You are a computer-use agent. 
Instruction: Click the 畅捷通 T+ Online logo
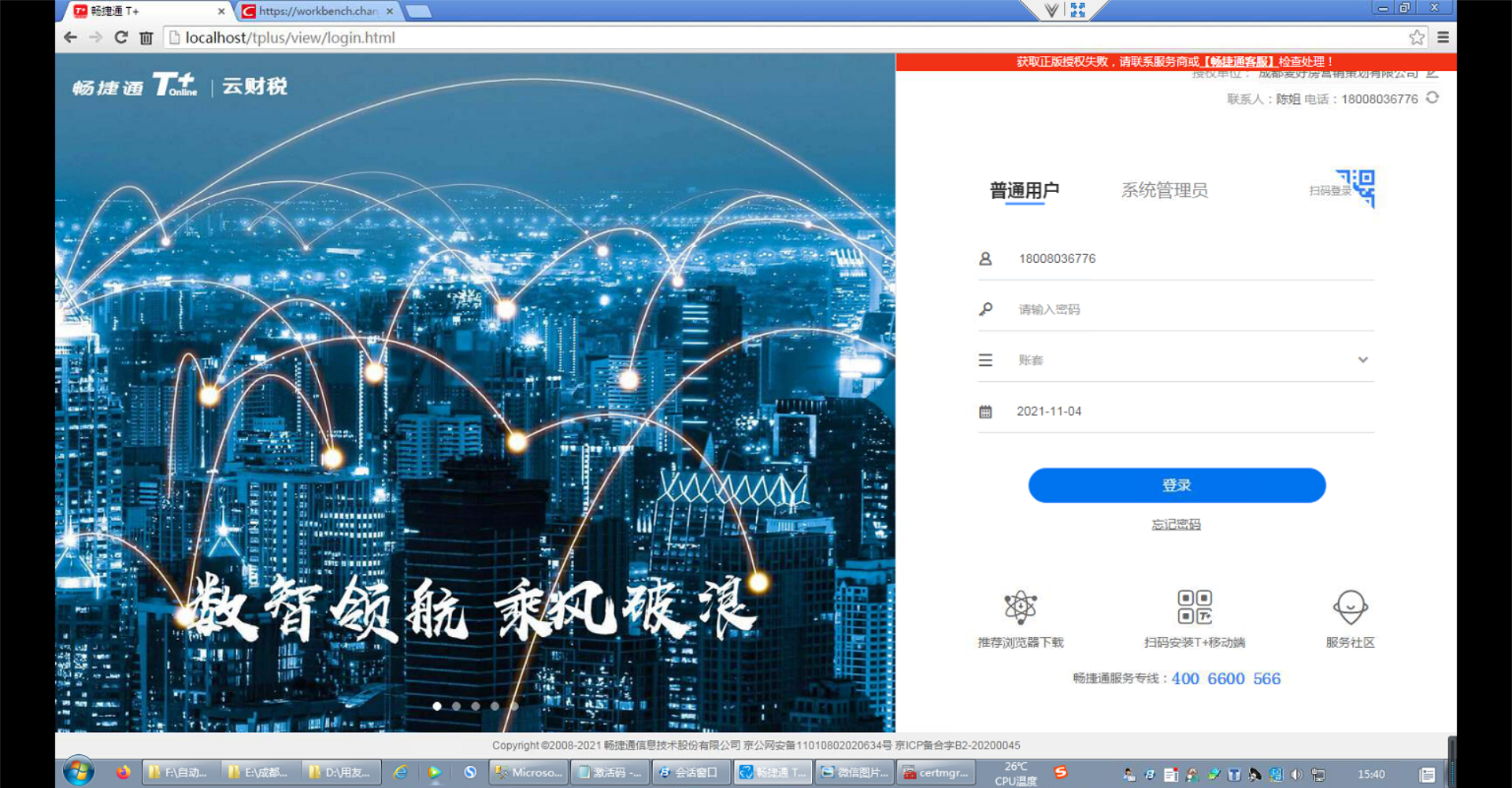tap(135, 84)
